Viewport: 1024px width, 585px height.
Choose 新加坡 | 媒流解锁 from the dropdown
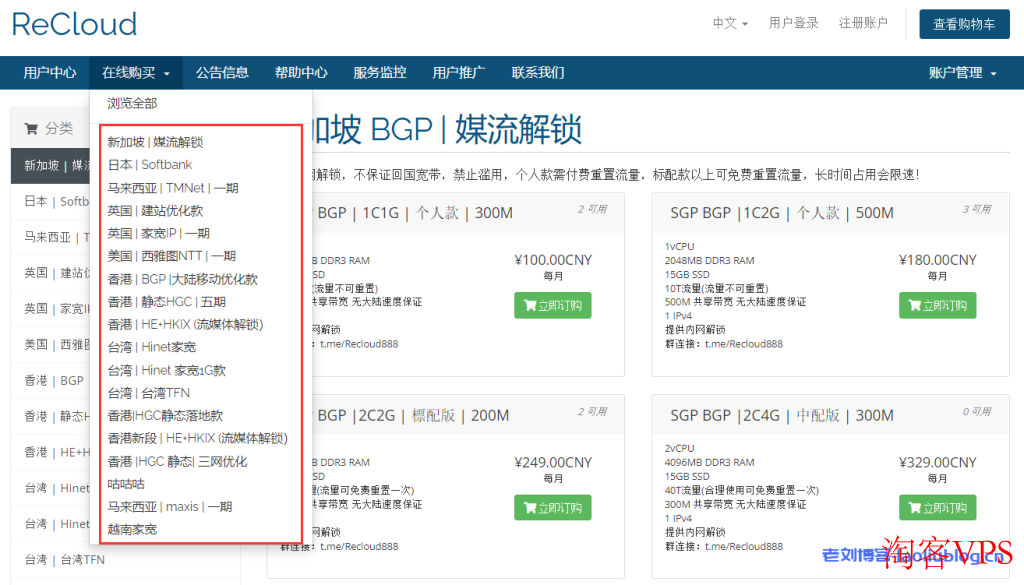[155, 142]
